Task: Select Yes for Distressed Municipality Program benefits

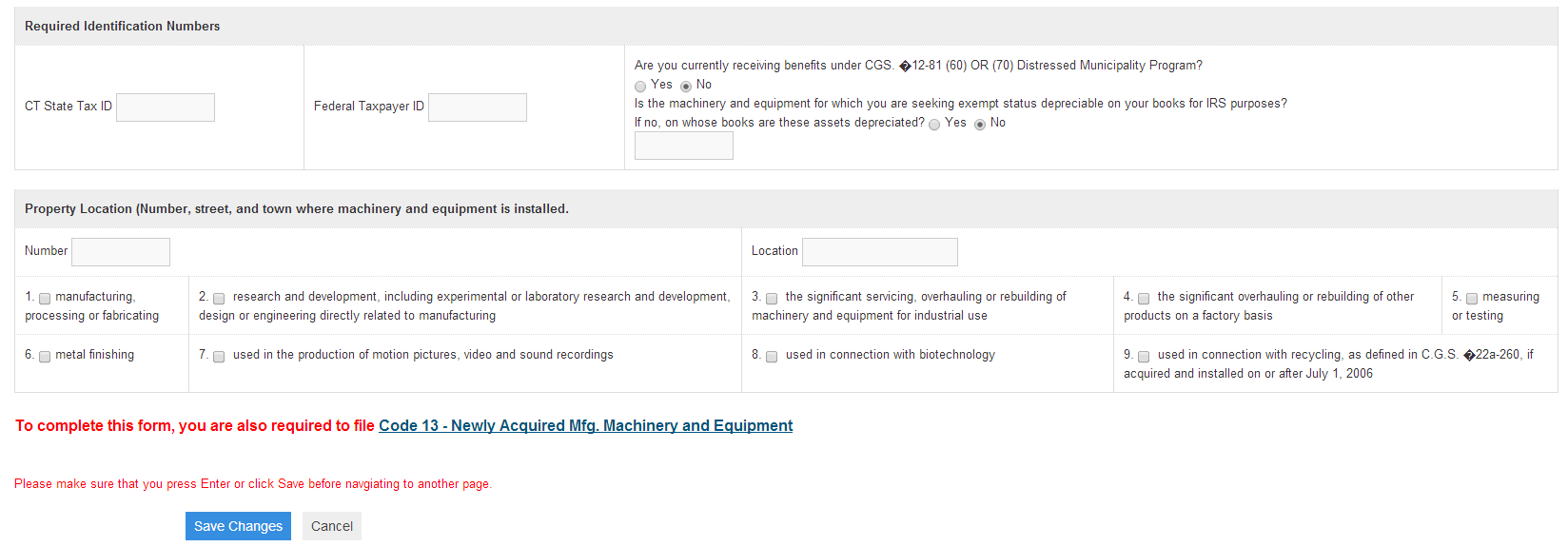Action: pos(640,87)
